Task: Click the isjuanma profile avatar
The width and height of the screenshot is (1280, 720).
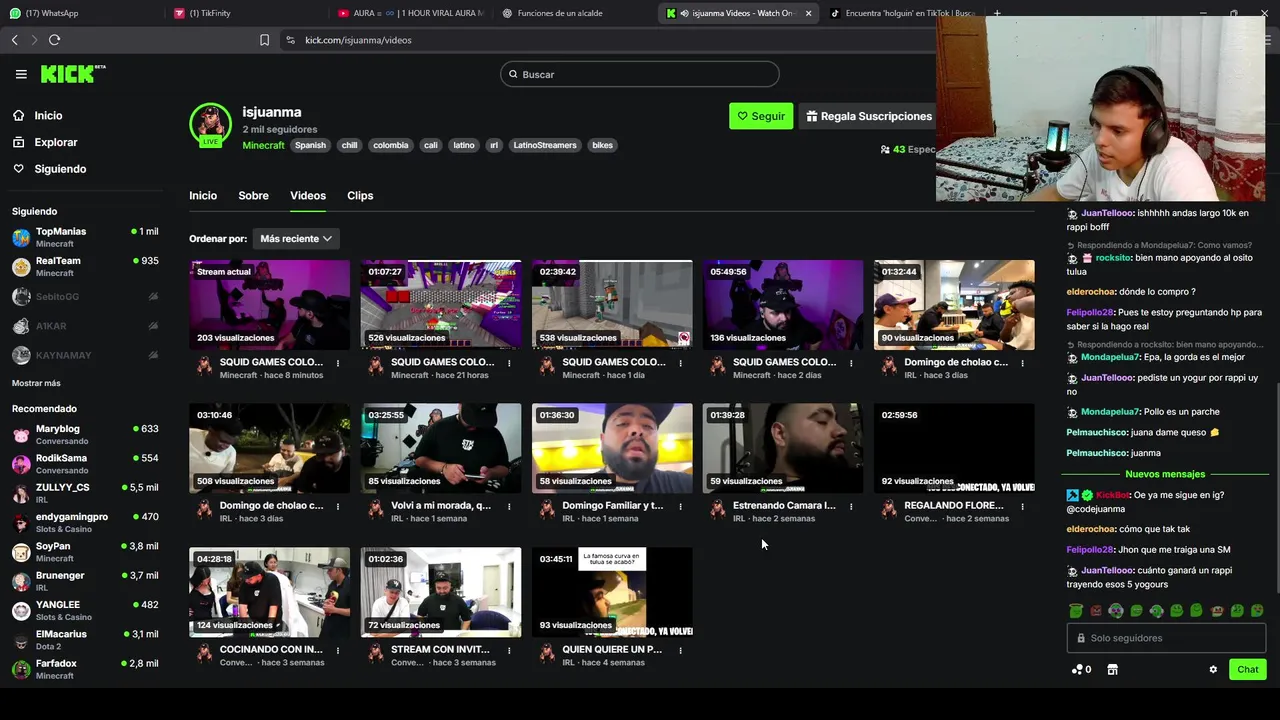Action: (x=210, y=124)
